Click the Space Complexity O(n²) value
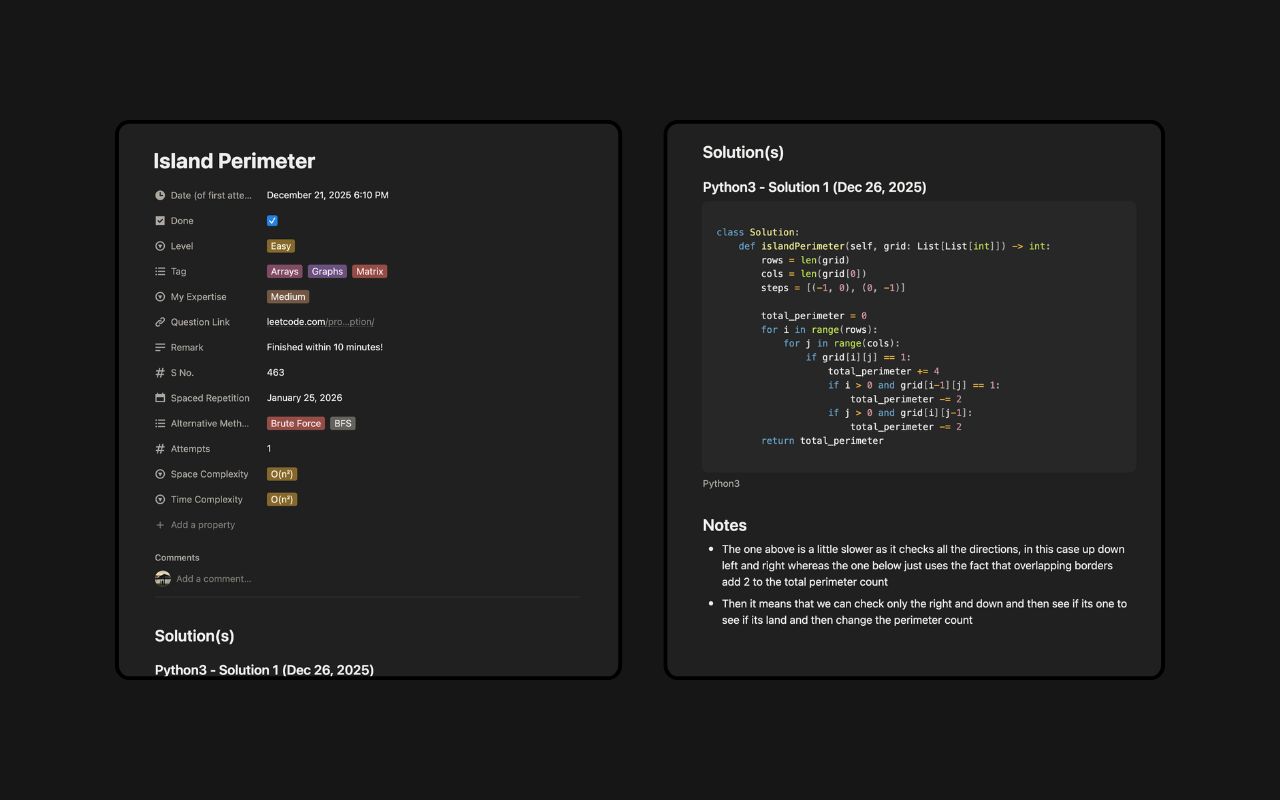This screenshot has height=800, width=1280. pyautogui.click(x=281, y=473)
